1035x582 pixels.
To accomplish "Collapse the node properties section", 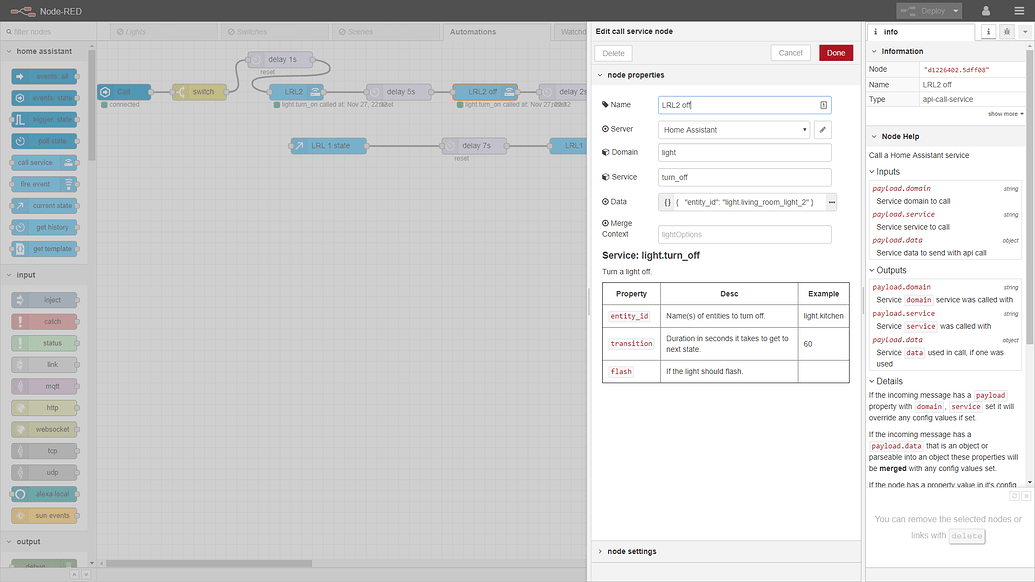I will [635, 75].
